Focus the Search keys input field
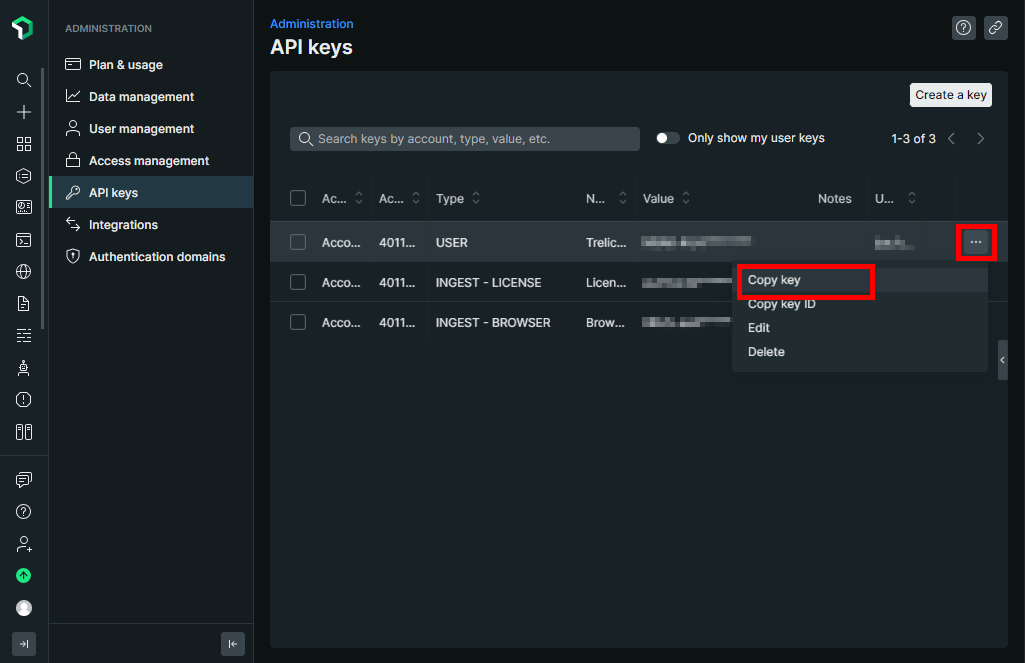Image resolution: width=1025 pixels, height=663 pixels. [465, 139]
